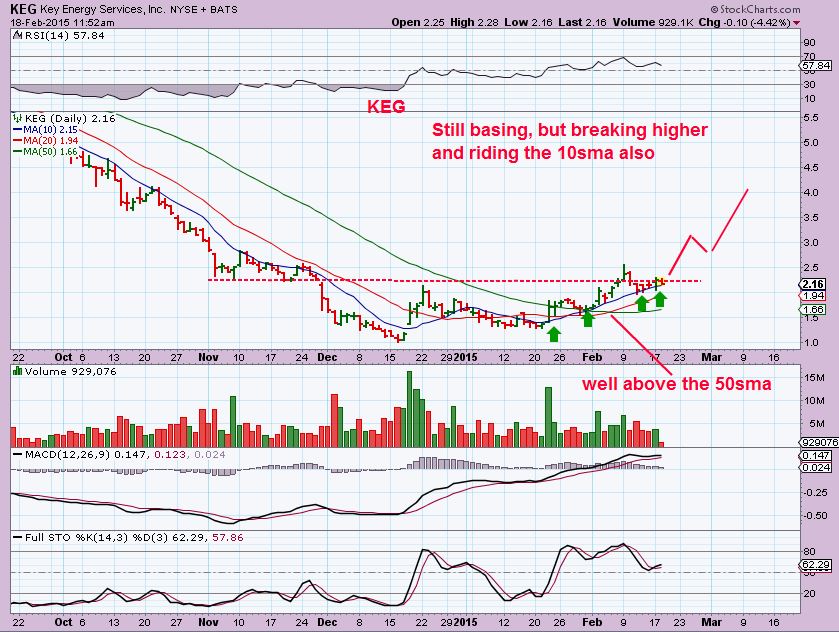Screen dimensions: 839x632
Task: Click the MA(10) 2.15 legend entry
Action: [50, 130]
